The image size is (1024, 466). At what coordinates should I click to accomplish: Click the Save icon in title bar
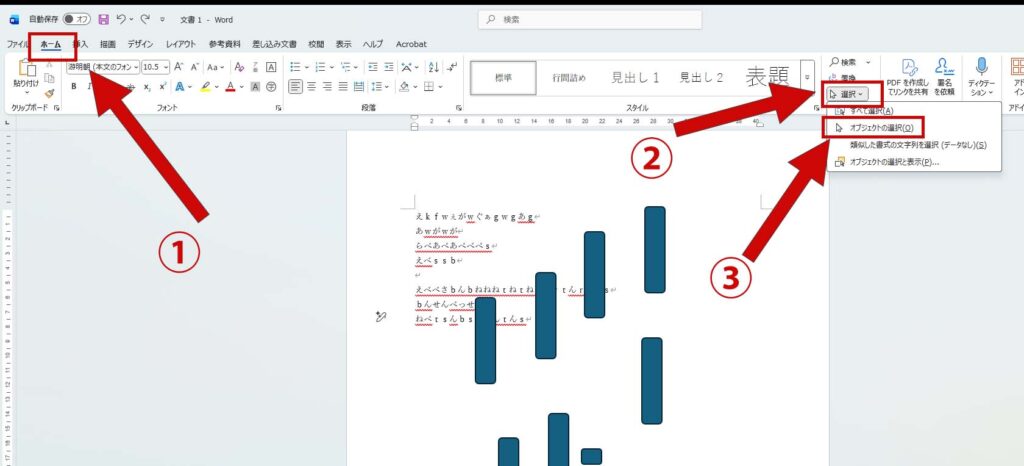tap(104, 19)
